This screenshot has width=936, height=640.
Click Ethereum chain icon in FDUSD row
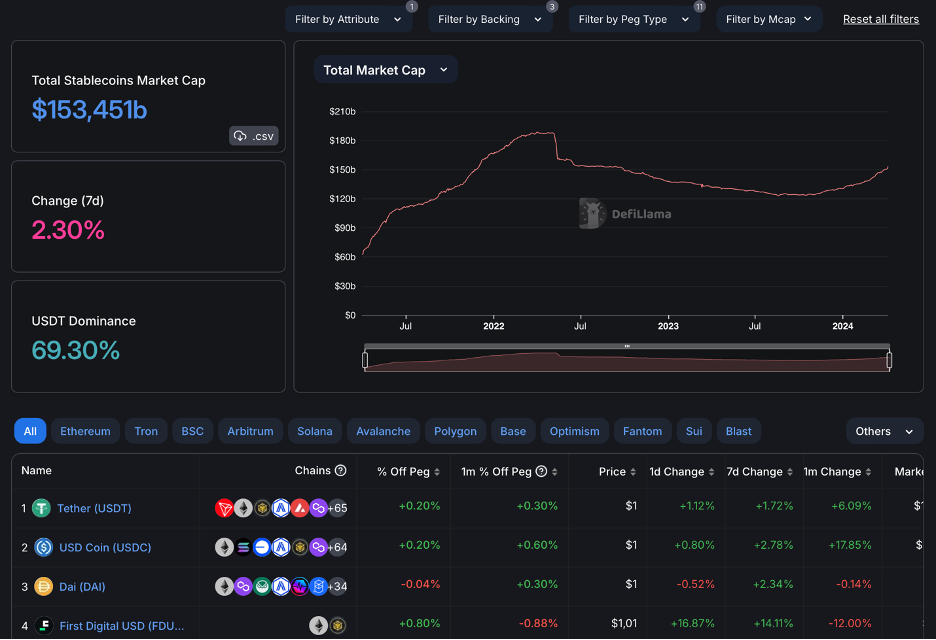point(318,625)
